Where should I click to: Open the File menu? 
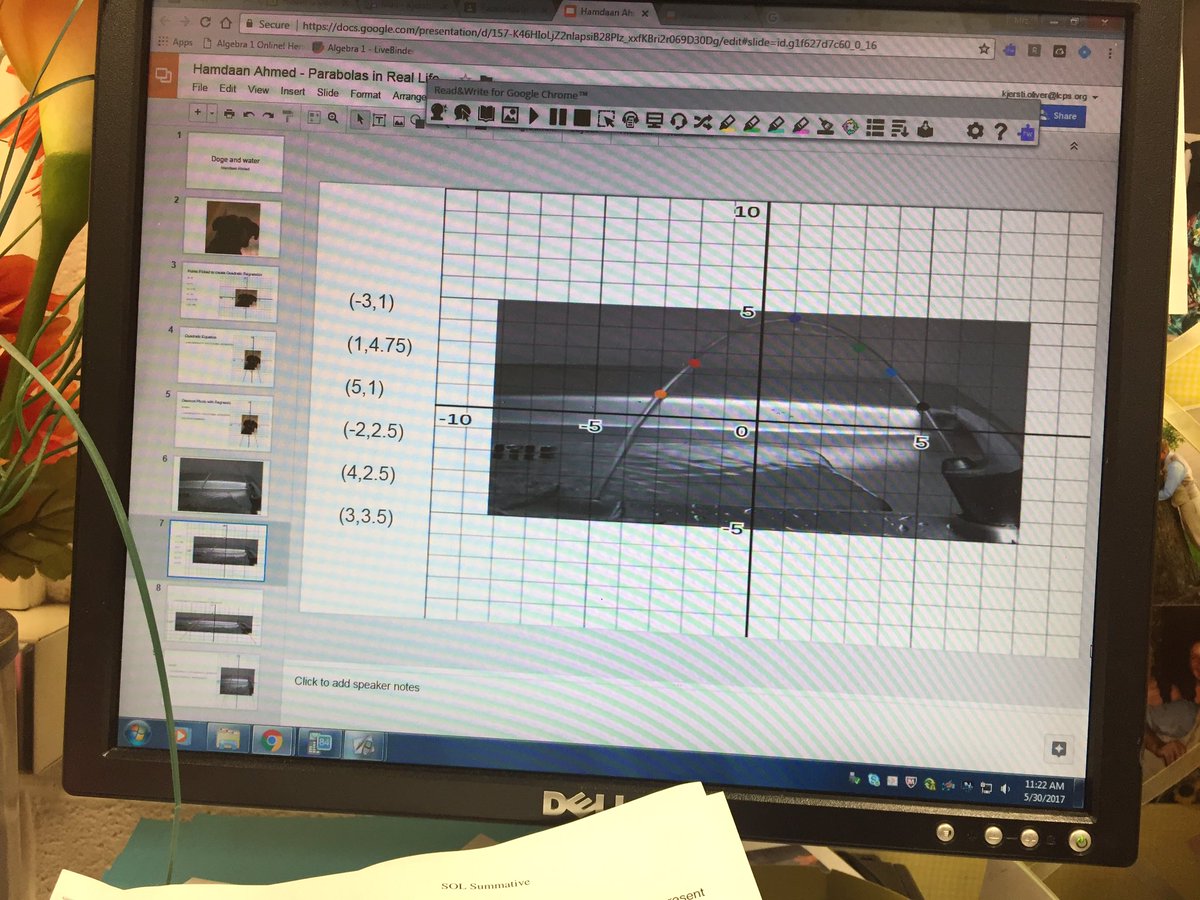tap(200, 89)
